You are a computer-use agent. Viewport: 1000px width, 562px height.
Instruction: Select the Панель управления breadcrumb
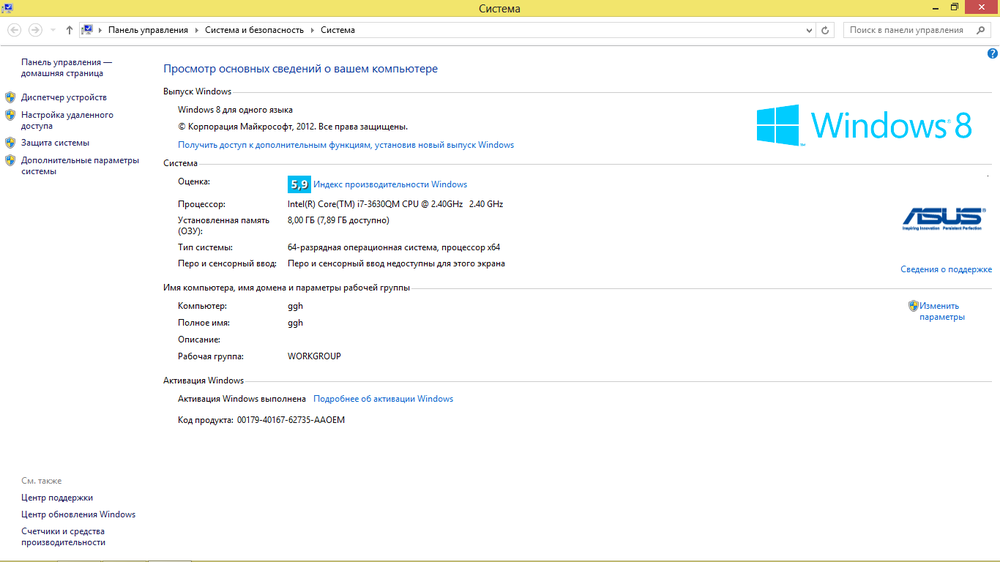[149, 30]
